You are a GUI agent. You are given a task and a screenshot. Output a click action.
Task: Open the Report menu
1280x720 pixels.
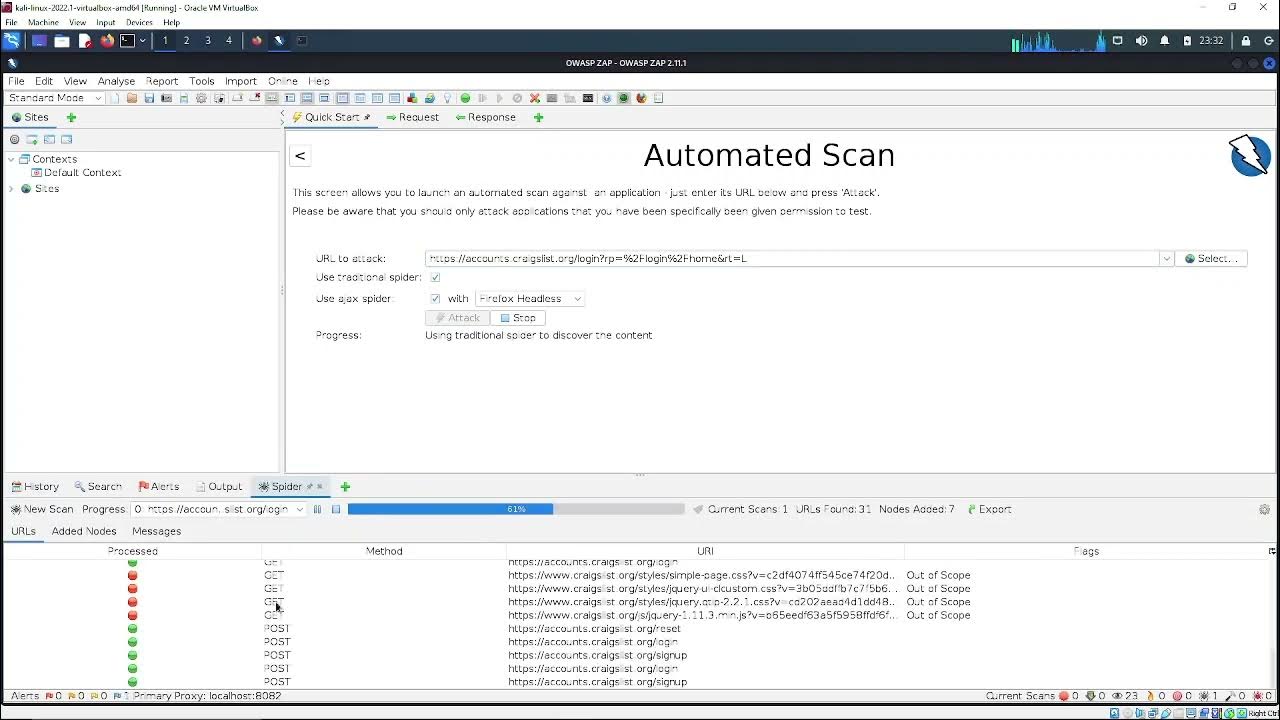click(162, 81)
